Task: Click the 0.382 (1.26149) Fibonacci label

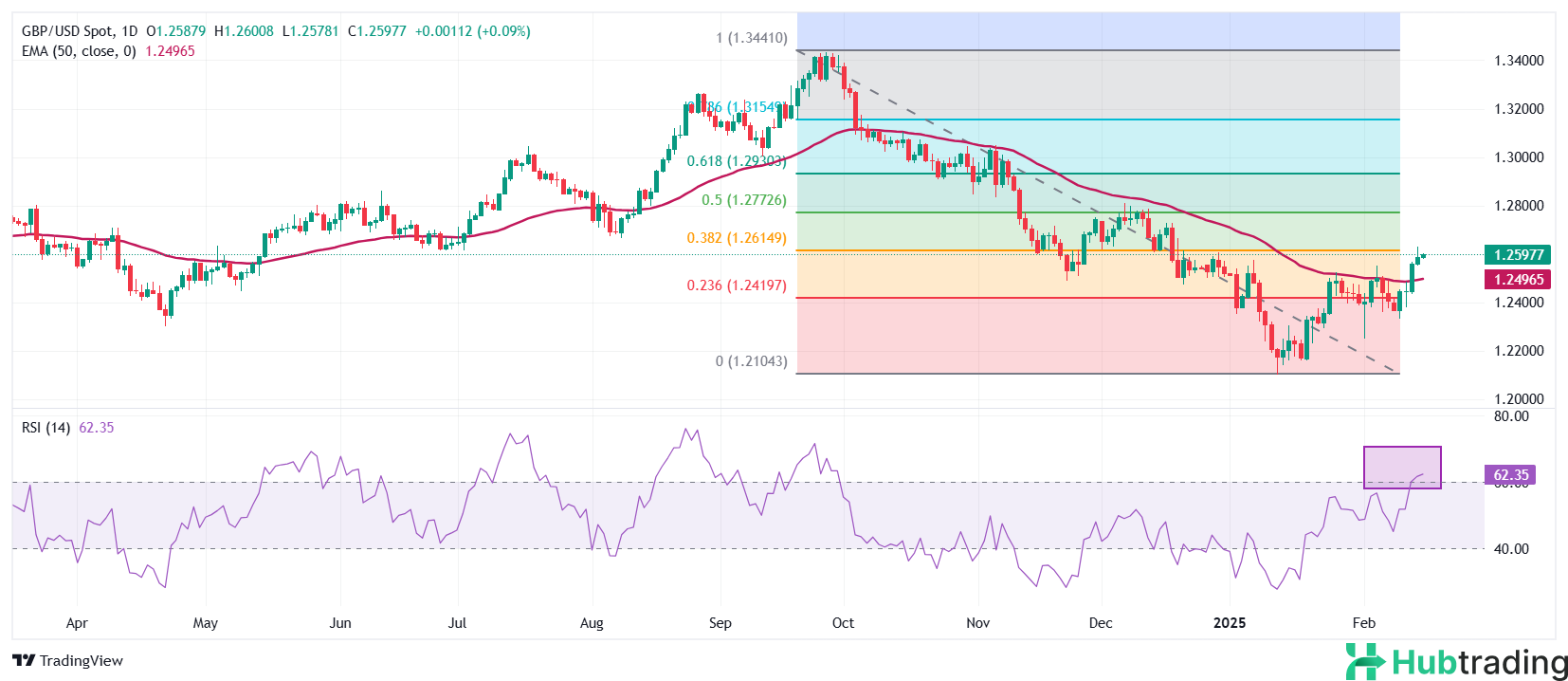Action: pyautogui.click(x=737, y=238)
